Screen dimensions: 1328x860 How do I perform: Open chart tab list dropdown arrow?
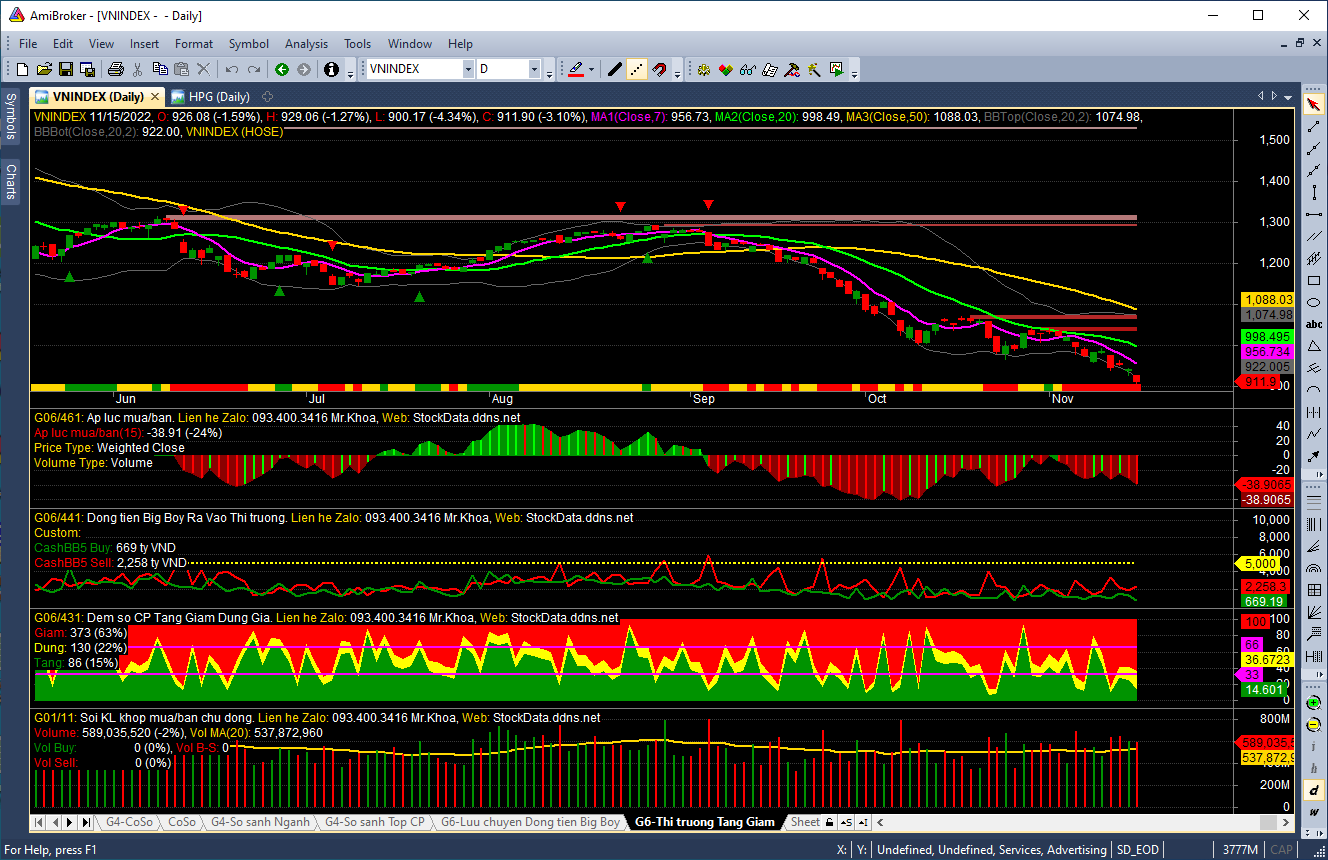point(1288,96)
